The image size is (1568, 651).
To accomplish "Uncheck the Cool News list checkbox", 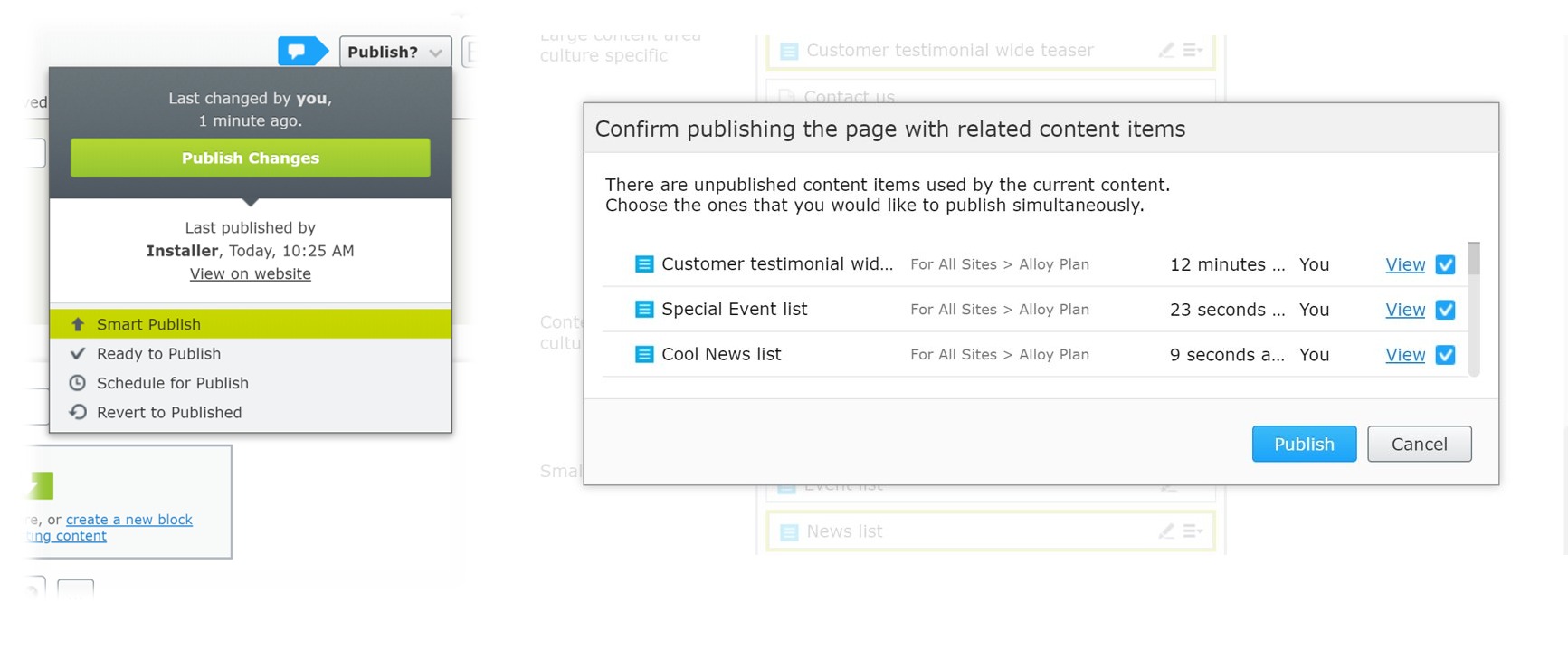I will coord(1445,355).
